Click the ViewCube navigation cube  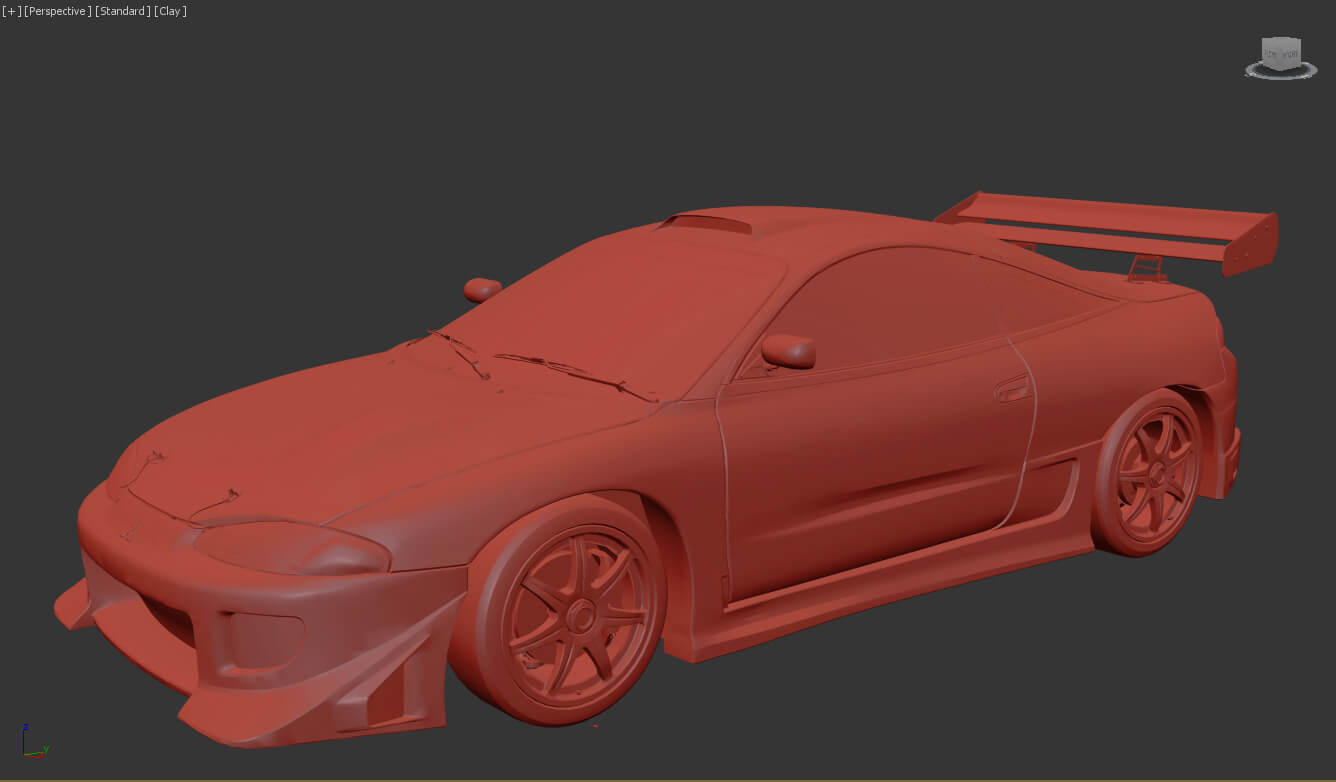tap(1280, 52)
